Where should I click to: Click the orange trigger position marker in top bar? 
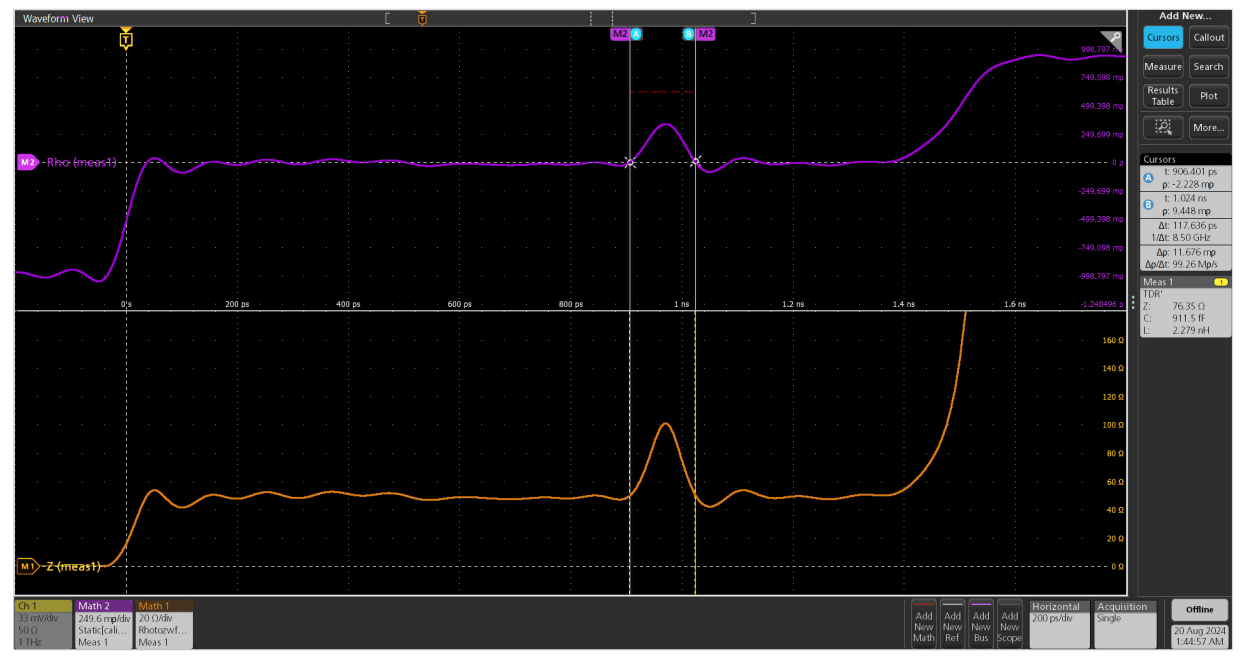(423, 18)
